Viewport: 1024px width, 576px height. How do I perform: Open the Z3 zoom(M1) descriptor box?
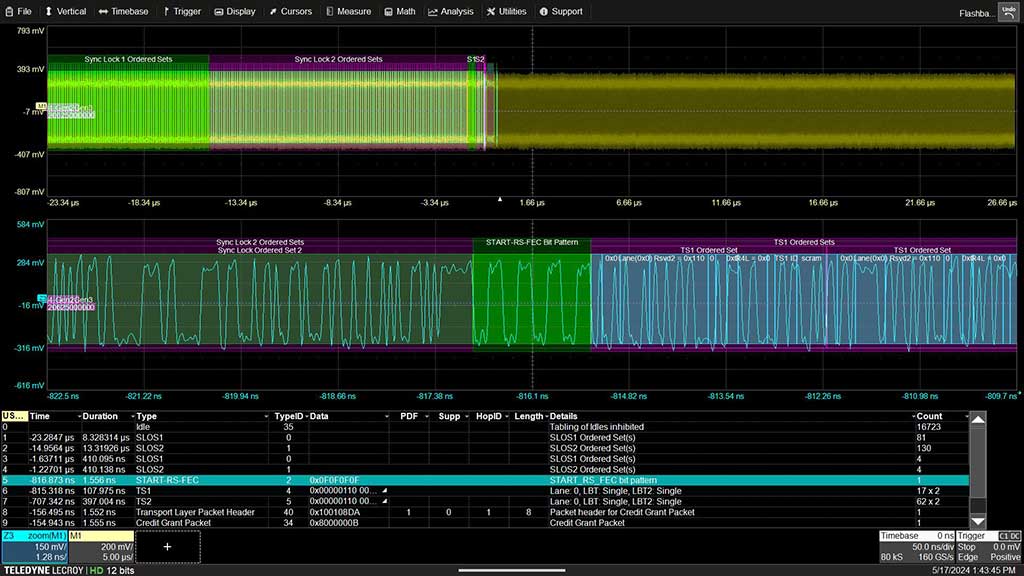pyautogui.click(x=33, y=547)
